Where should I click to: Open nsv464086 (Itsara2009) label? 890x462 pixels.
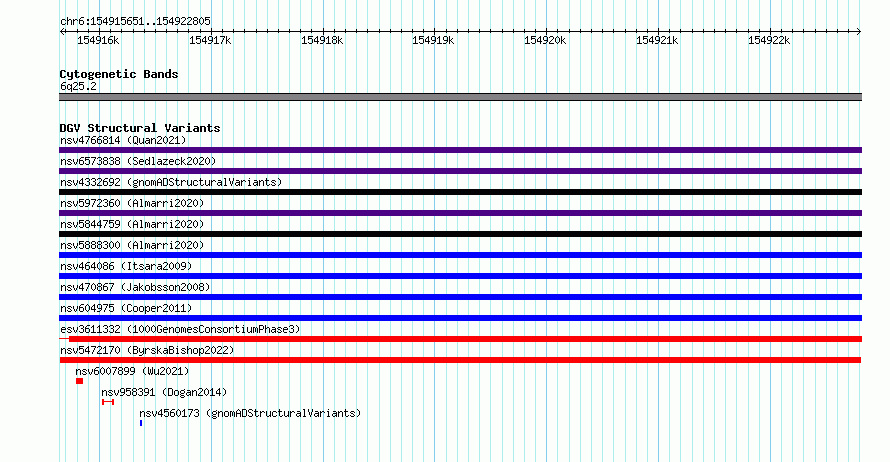point(126,266)
